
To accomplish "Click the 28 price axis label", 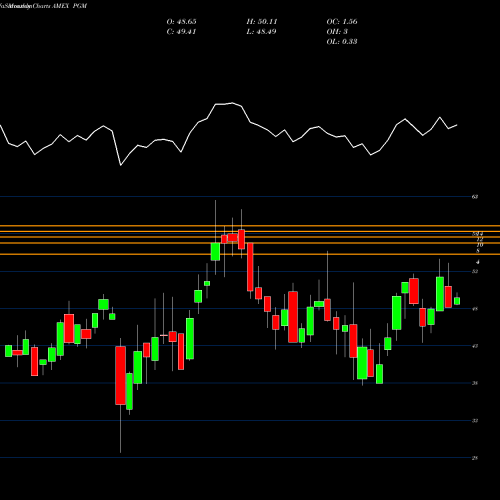I will 475,458.
